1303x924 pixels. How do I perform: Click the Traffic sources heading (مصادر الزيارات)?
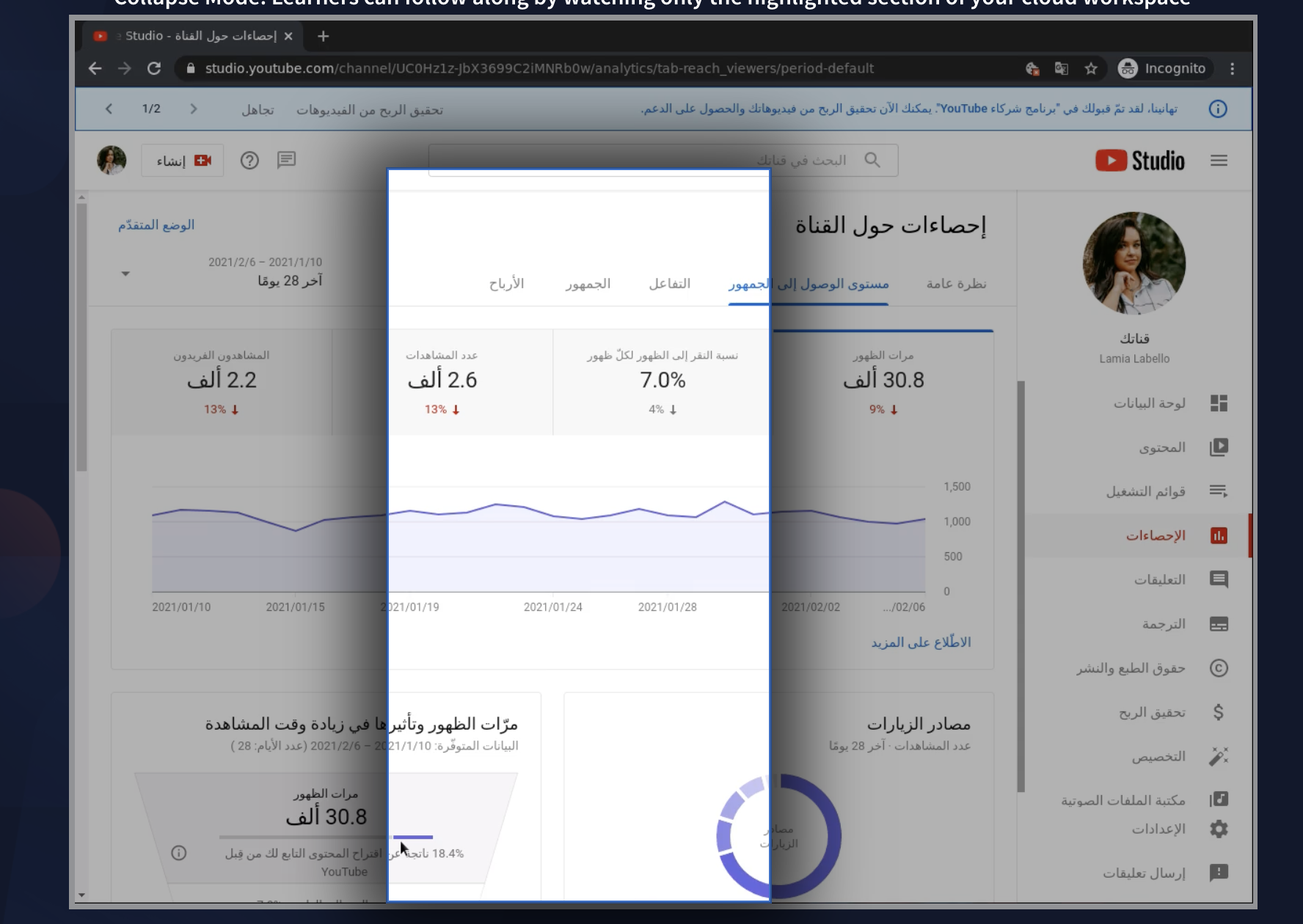pos(919,725)
